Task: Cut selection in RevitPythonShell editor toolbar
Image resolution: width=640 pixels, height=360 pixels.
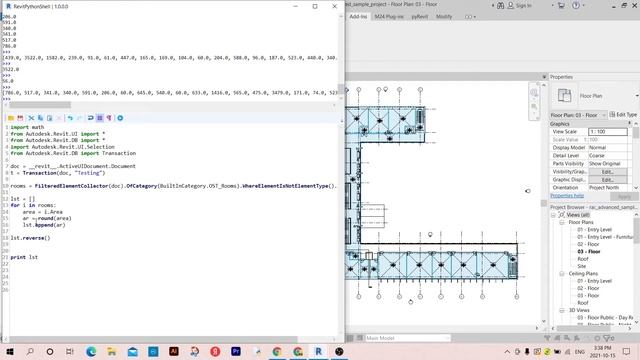Action: point(31,118)
